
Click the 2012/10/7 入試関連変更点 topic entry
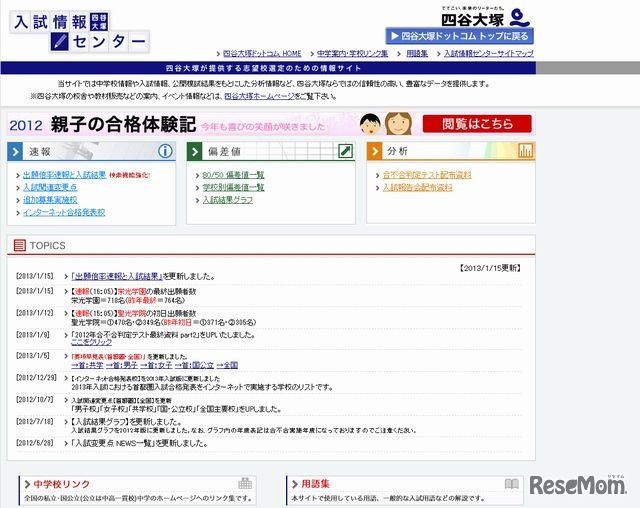coord(176,405)
